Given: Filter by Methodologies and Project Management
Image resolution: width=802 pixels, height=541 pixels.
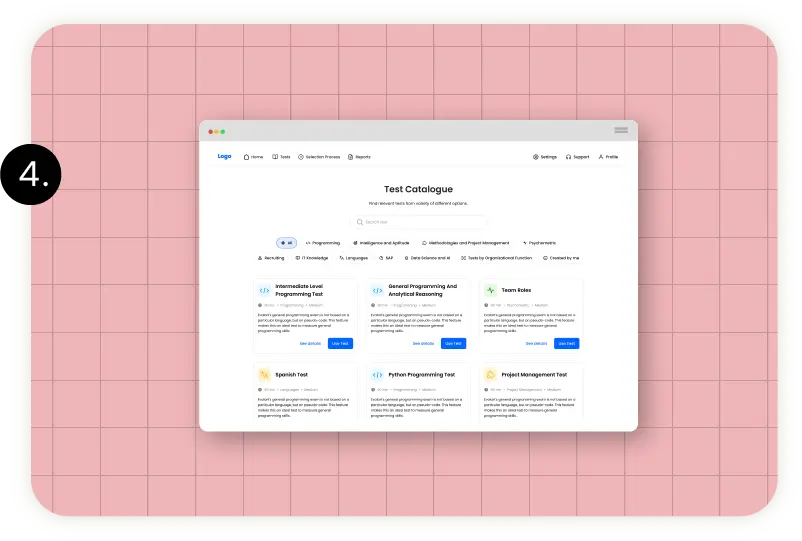Looking at the screenshot, I should coord(465,242).
